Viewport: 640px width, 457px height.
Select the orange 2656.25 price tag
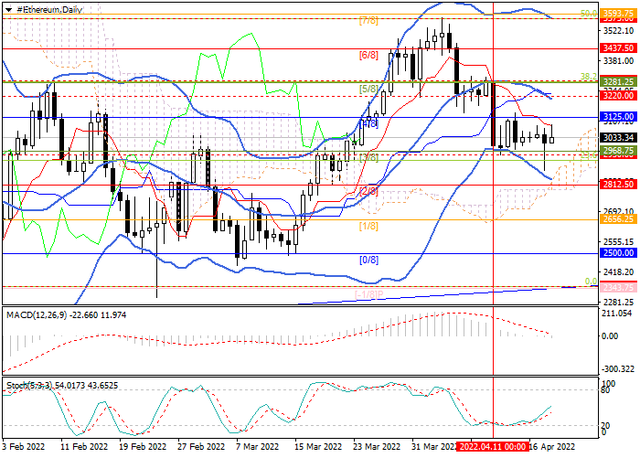[x=618, y=219]
